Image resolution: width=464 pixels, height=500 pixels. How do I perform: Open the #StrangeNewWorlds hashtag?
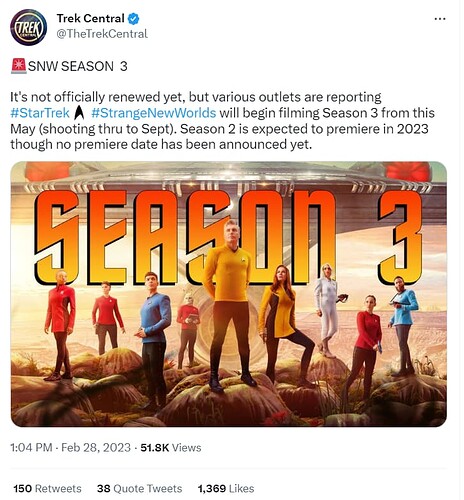(154, 113)
